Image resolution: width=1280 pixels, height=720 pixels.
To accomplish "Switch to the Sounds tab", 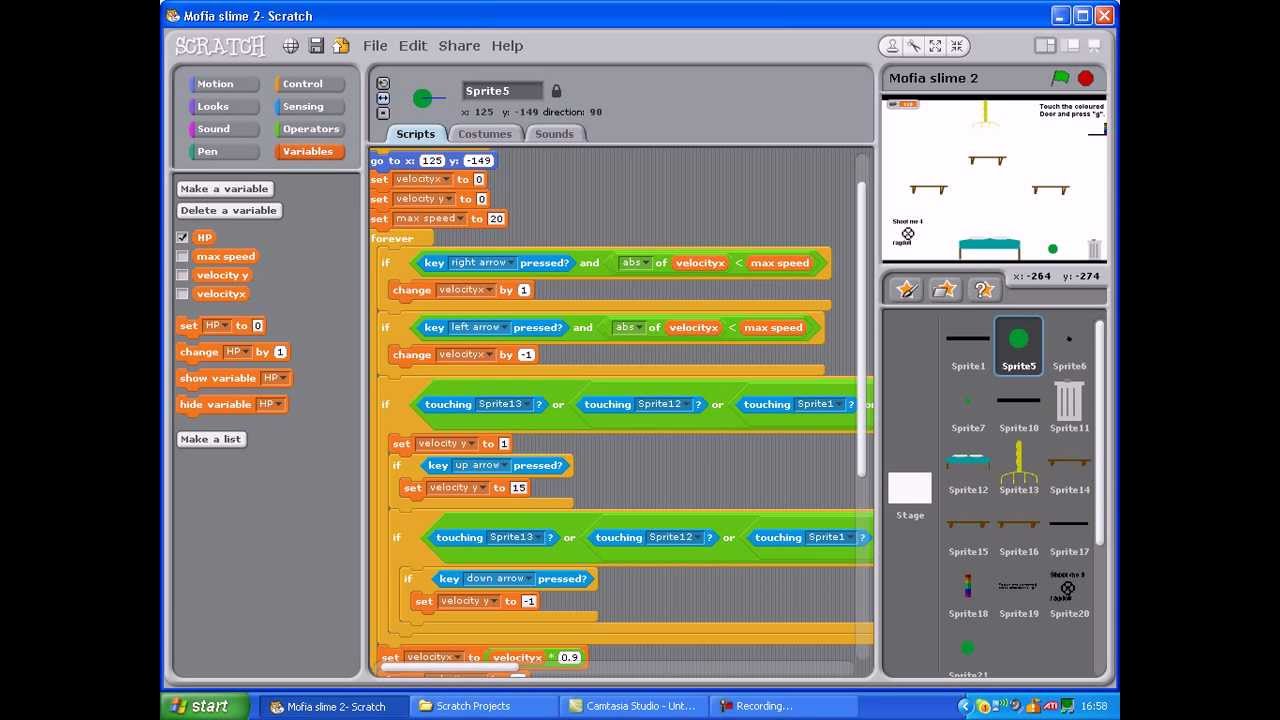I will click(554, 134).
